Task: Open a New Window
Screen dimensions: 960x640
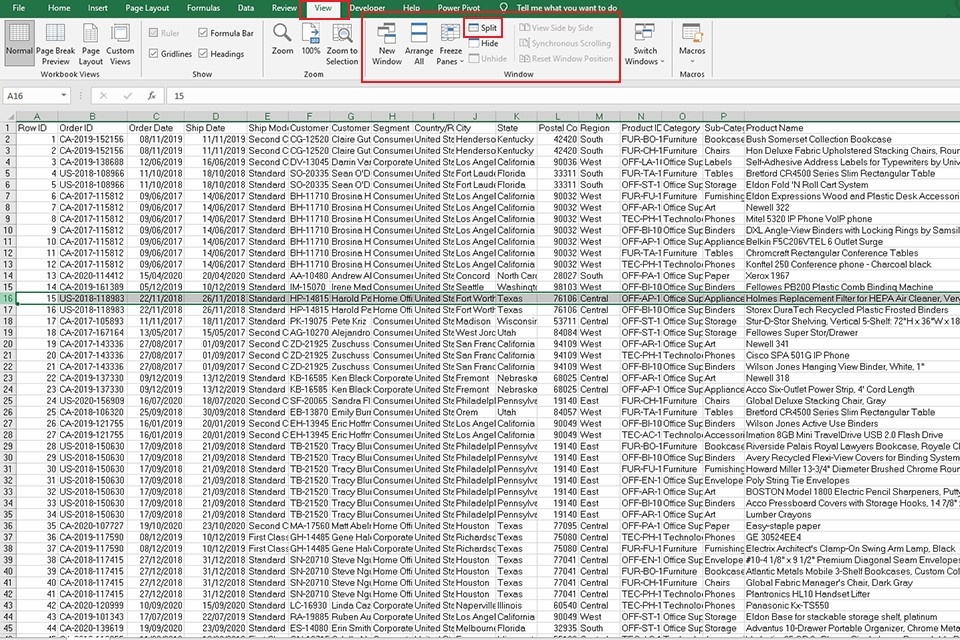Action: click(387, 44)
